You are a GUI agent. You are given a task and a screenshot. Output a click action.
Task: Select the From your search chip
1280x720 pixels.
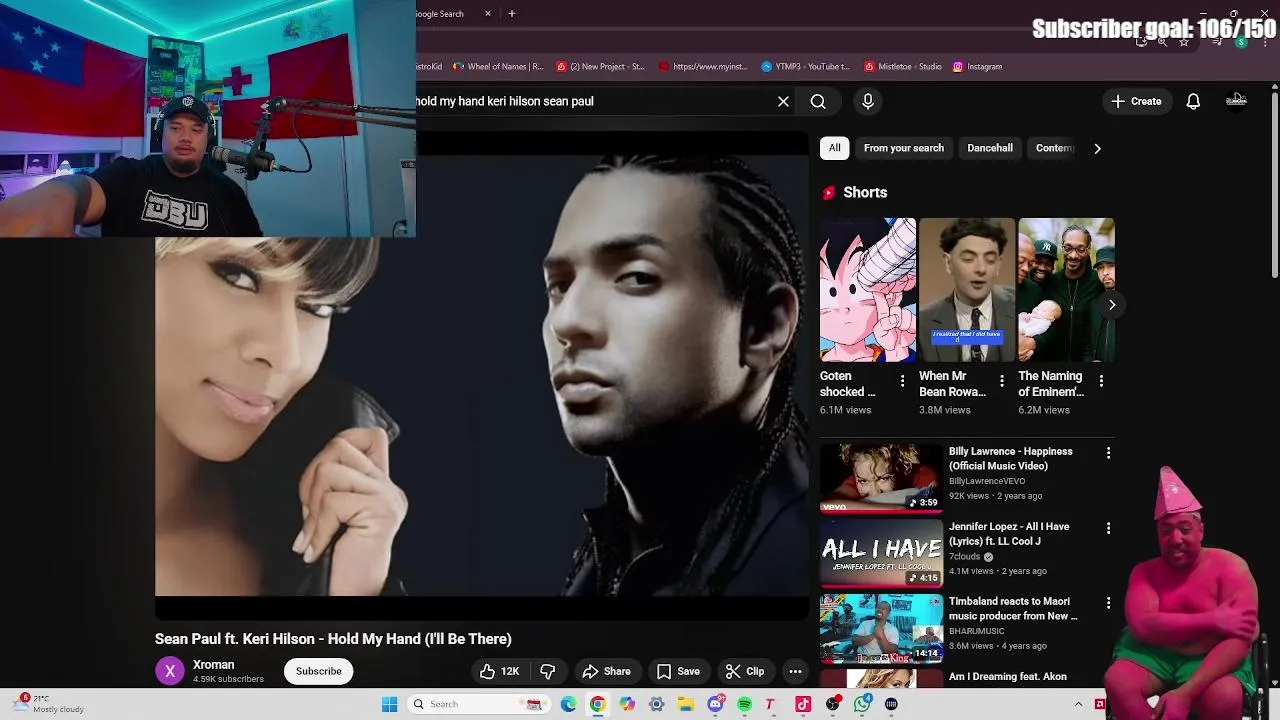coord(903,148)
